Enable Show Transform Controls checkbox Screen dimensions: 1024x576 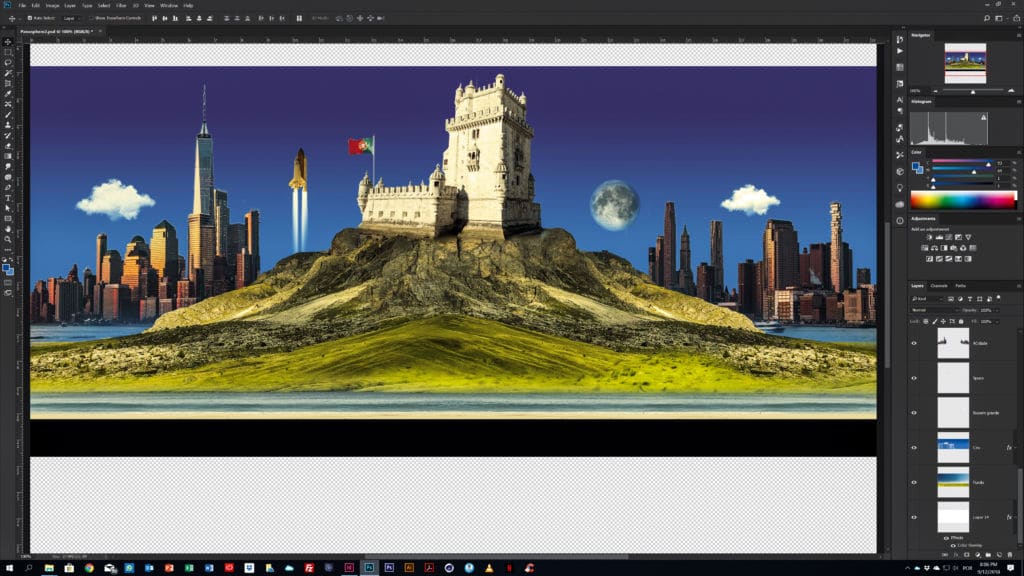91,18
